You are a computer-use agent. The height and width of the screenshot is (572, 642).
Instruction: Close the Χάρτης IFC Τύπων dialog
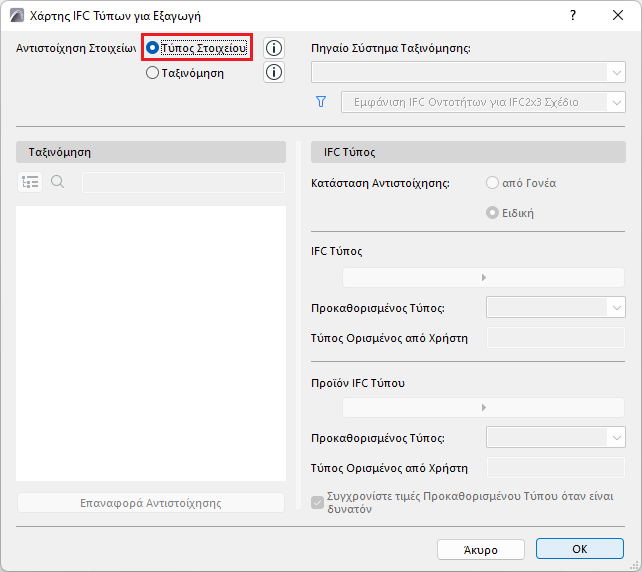[x=618, y=16]
